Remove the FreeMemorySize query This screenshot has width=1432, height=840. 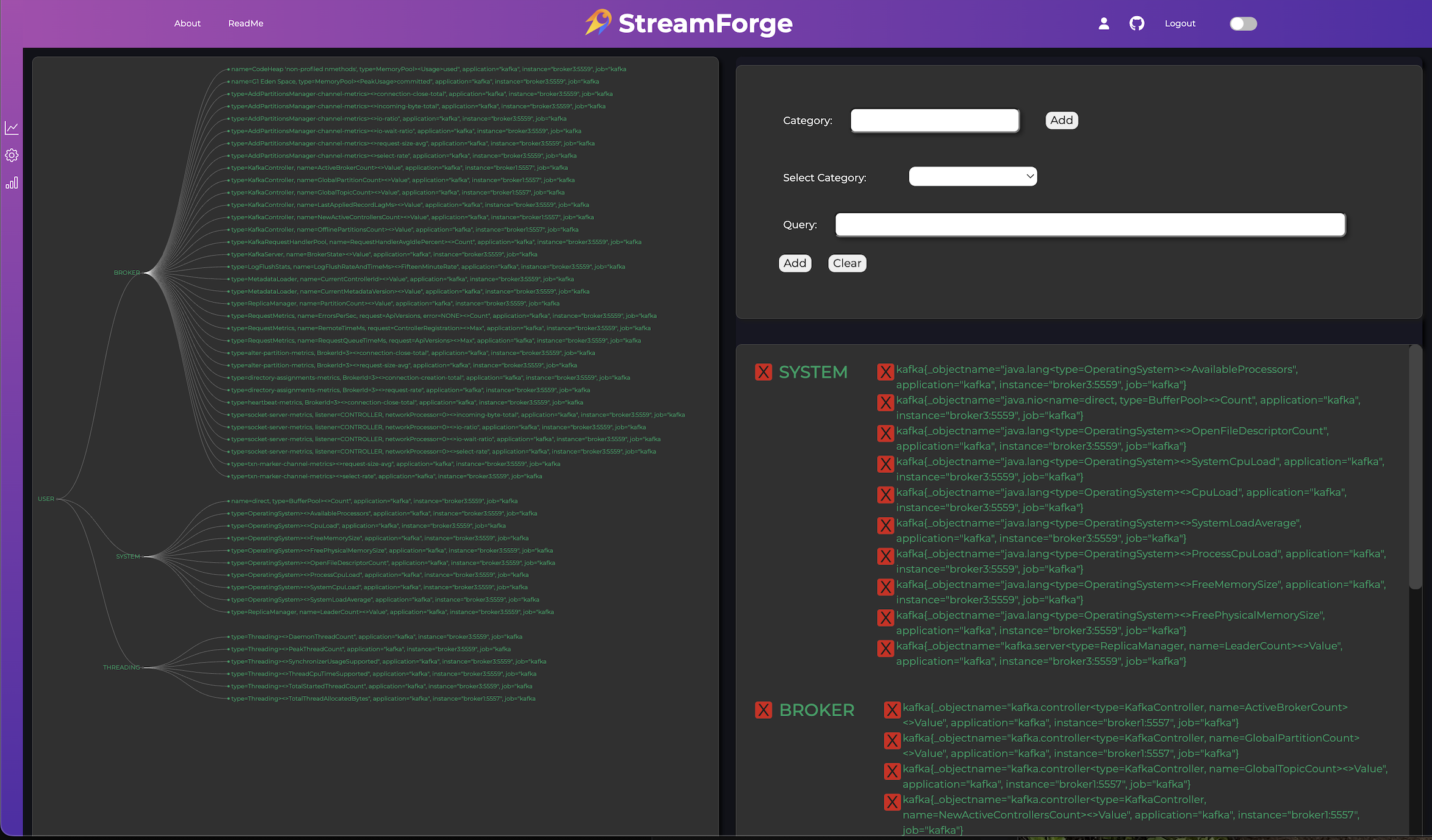pos(886,587)
